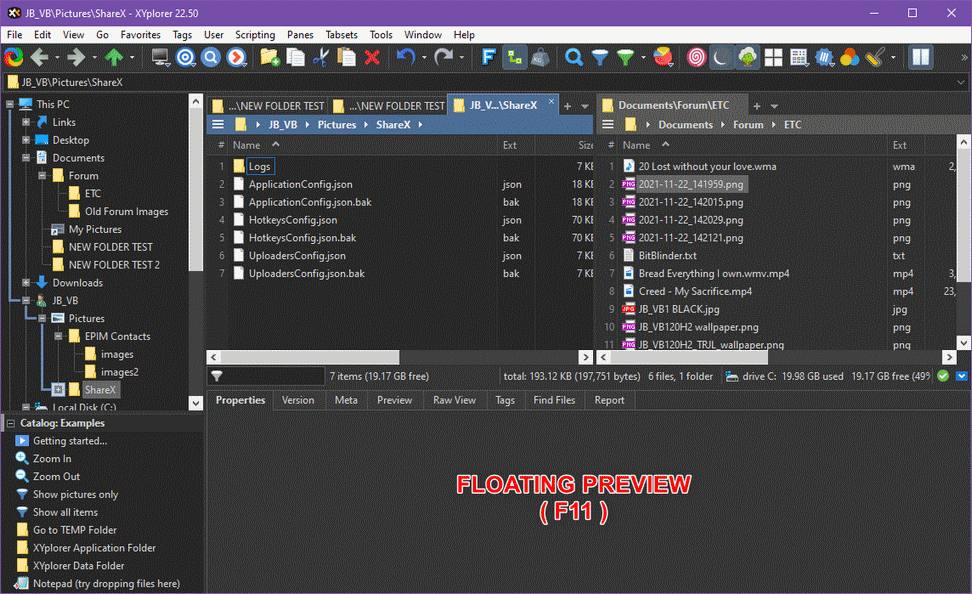972x594 pixels.
Task: Open the drives monitor icon in toolbar
Action: click(161, 58)
